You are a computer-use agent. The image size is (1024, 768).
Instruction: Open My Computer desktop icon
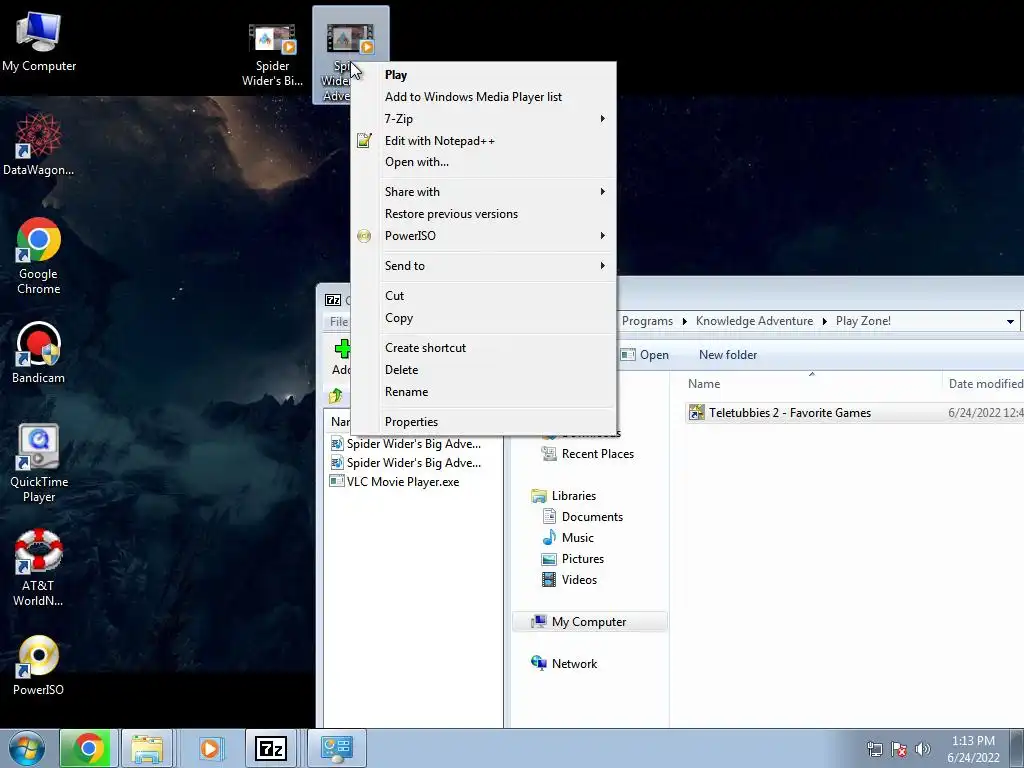click(x=39, y=42)
